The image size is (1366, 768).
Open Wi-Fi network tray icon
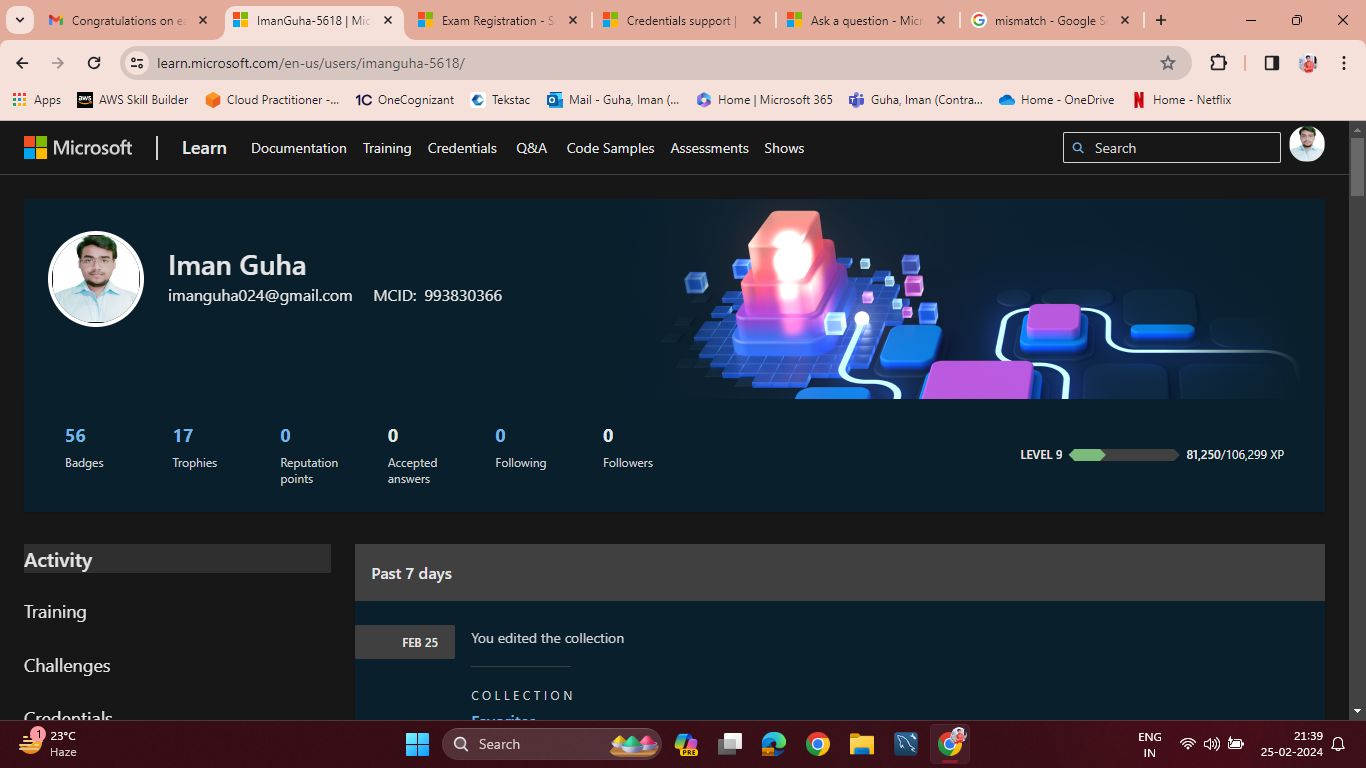(x=1187, y=744)
